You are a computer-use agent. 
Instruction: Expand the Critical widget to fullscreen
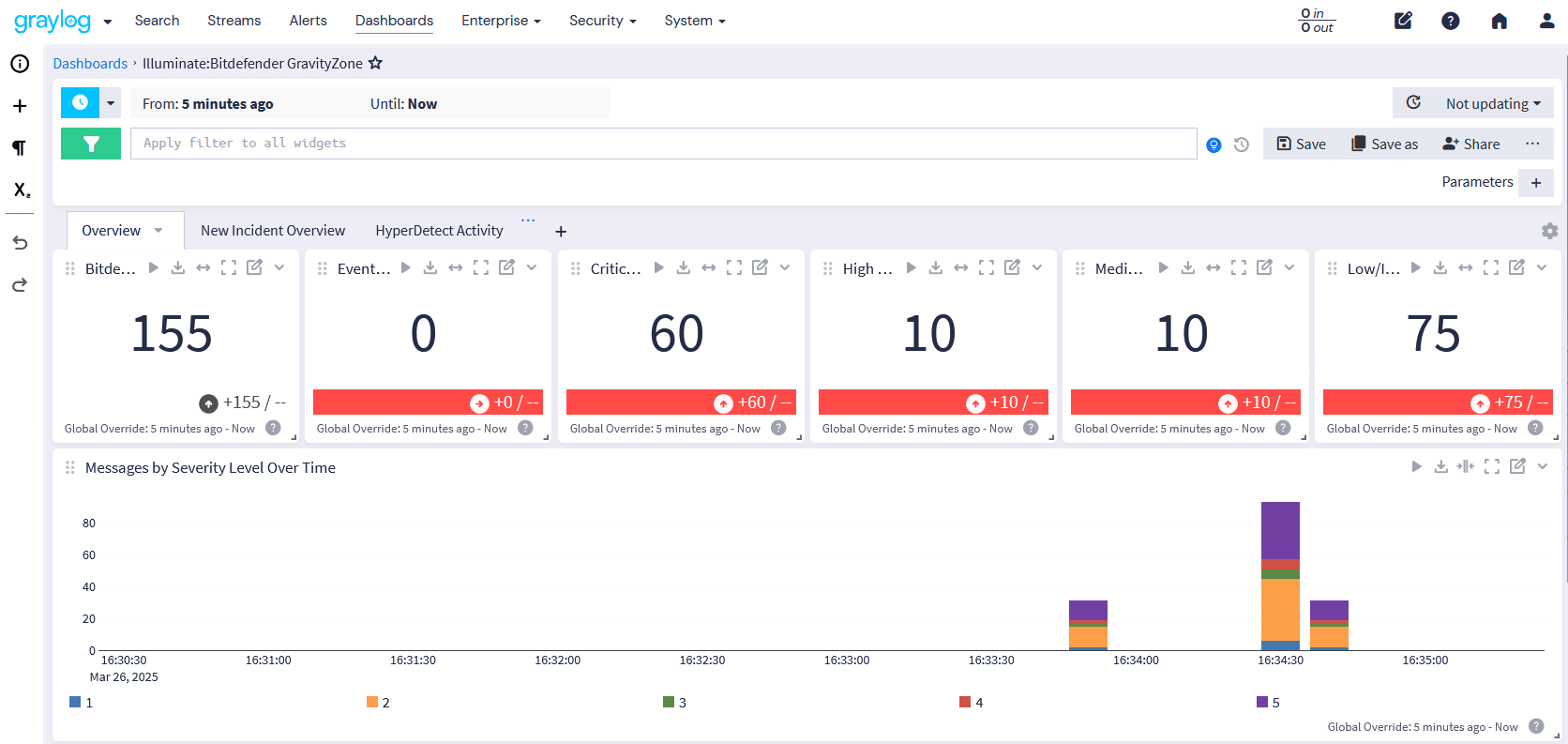[x=734, y=267]
